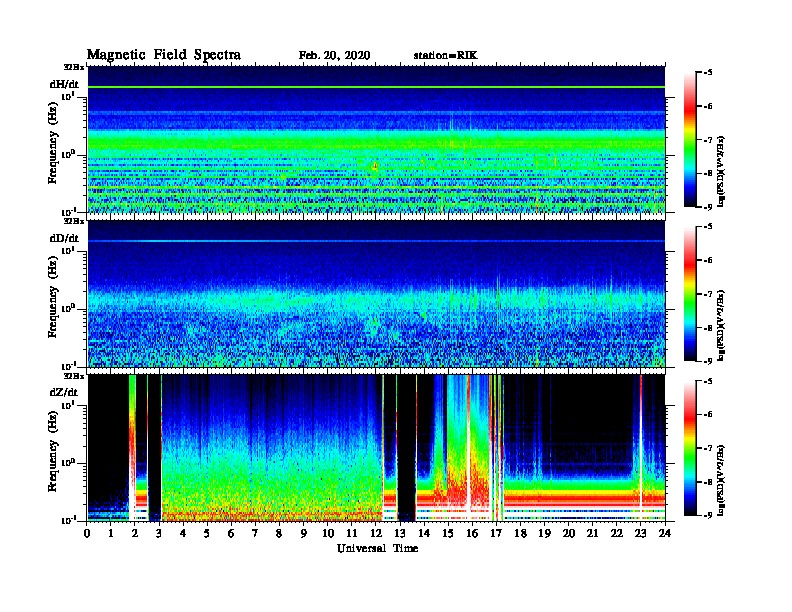Click hour "22" on Universal Time axis
Viewport: 792px width, 612px height.
(617, 533)
